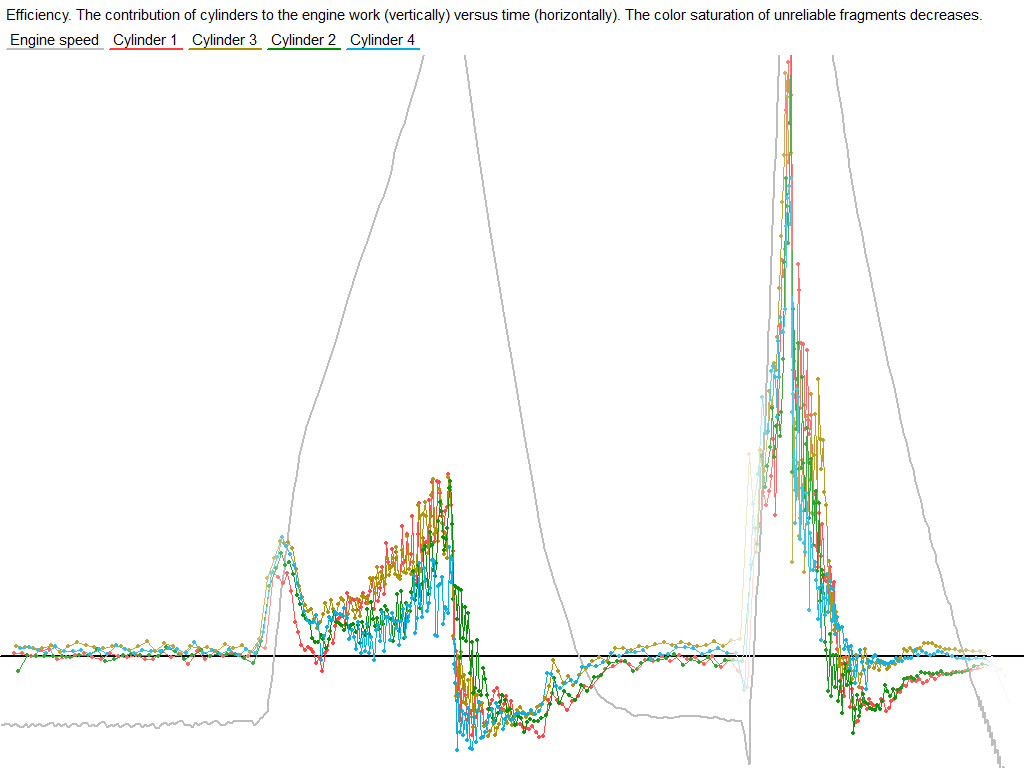Click the gray engine speed staircase at bottom right
This screenshot has width=1024, height=768.
click(x=990, y=735)
